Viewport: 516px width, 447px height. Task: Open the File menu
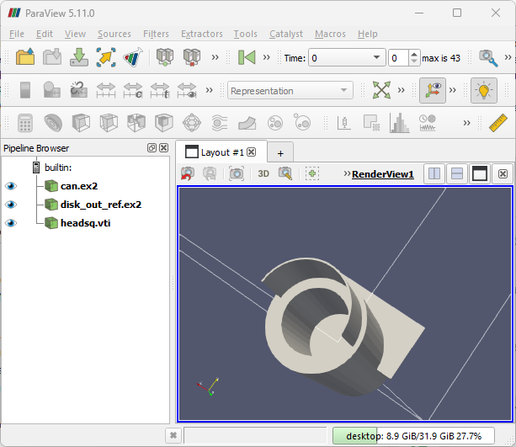17,34
